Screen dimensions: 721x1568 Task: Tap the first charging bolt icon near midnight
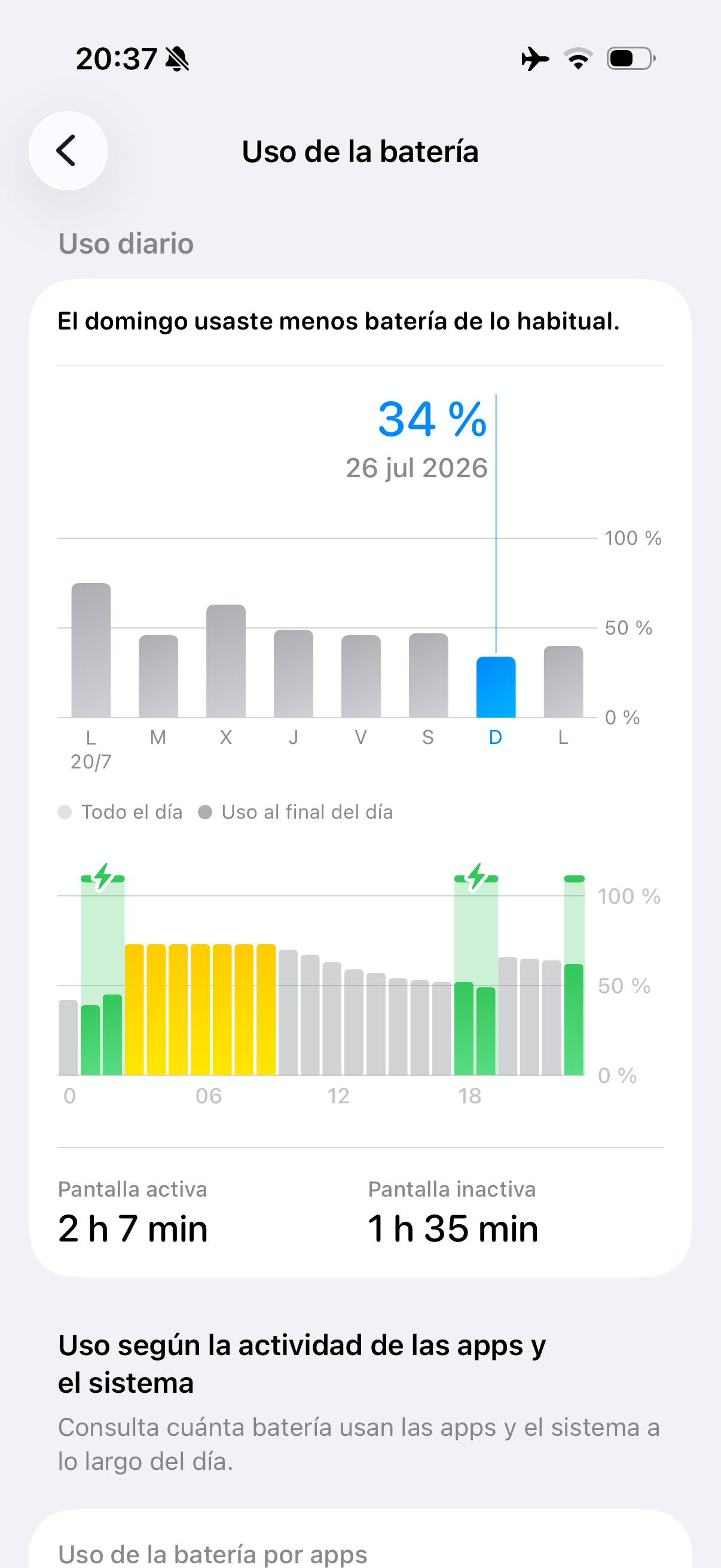tap(103, 877)
